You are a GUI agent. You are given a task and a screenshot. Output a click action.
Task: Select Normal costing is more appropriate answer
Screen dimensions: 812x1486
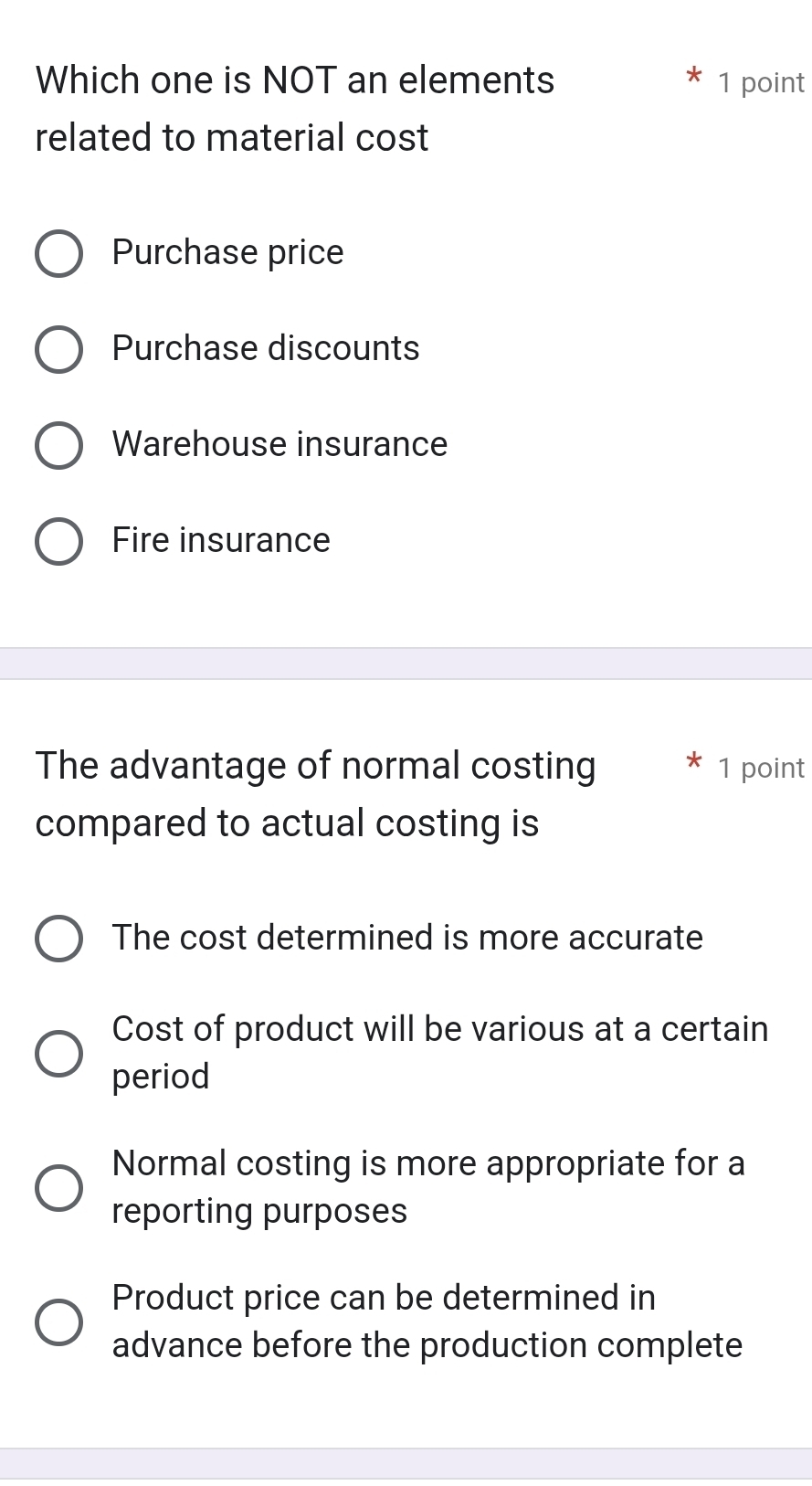pyautogui.click(x=58, y=1187)
